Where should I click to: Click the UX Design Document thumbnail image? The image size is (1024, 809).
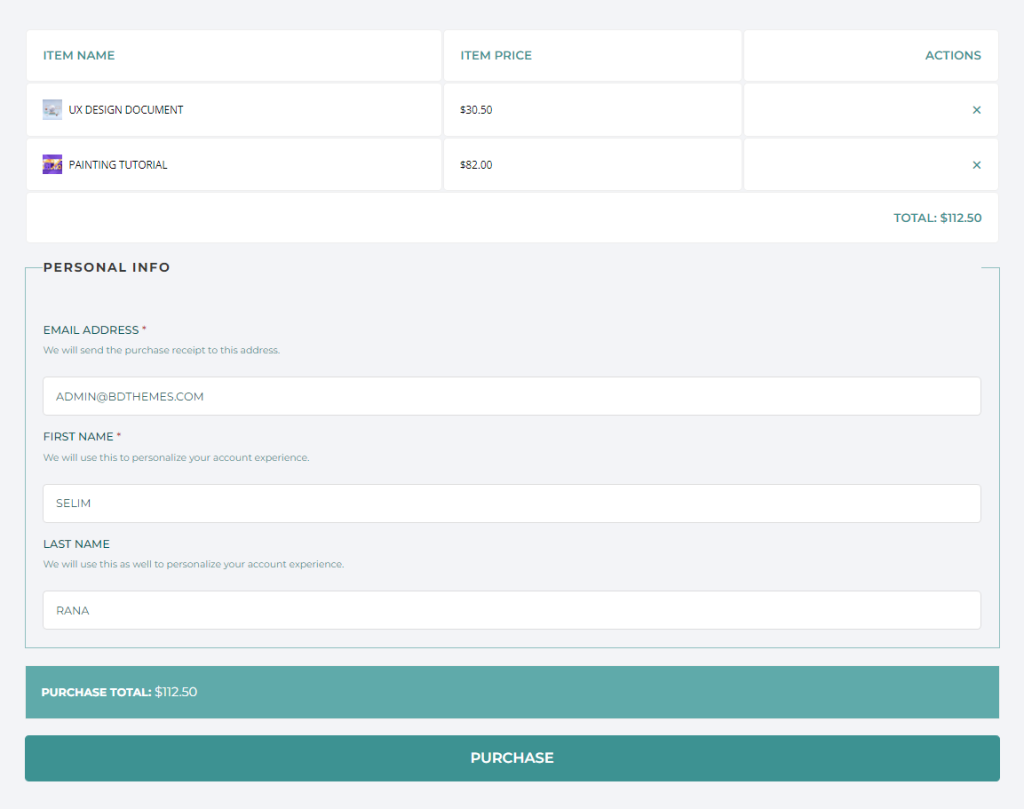tap(52, 110)
